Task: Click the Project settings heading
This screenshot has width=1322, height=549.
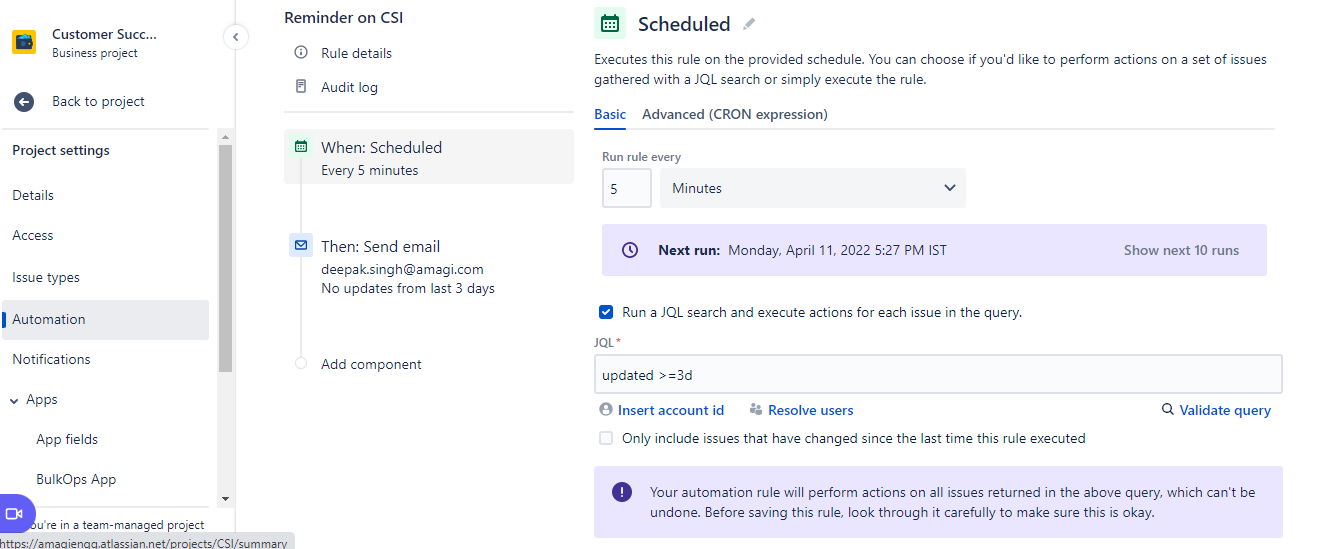Action: (61, 150)
